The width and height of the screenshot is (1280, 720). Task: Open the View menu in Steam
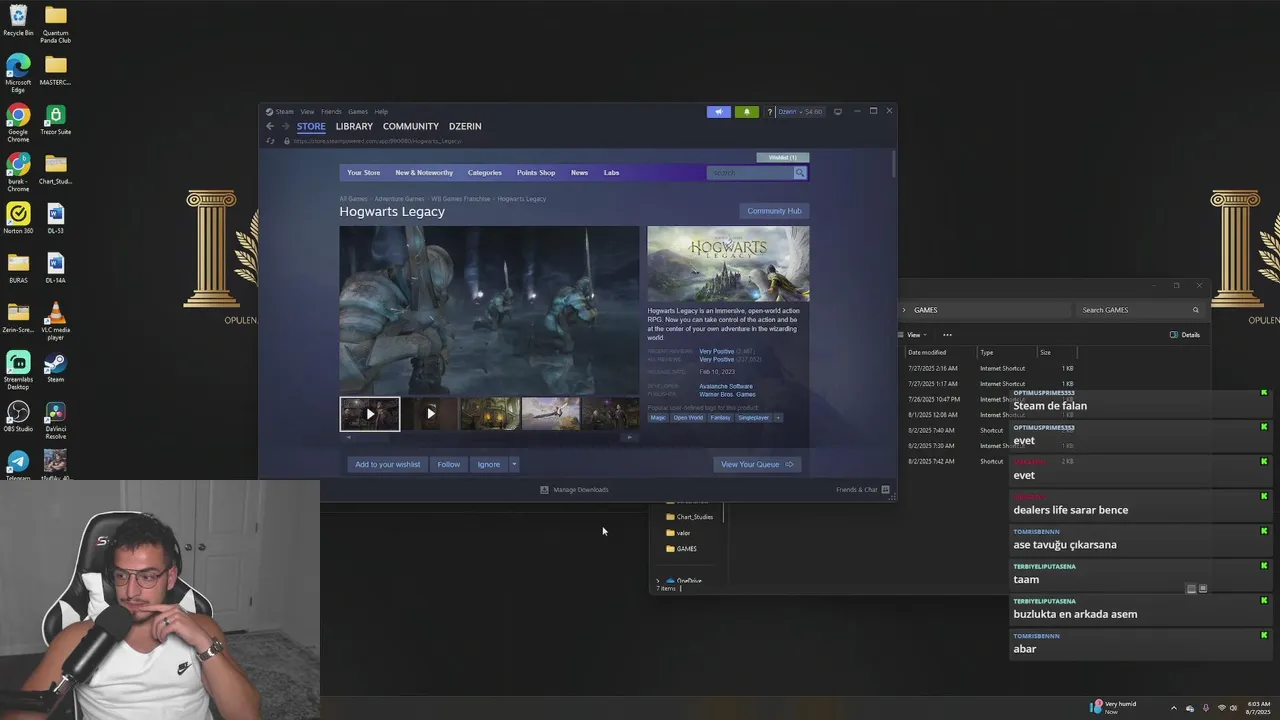point(307,112)
